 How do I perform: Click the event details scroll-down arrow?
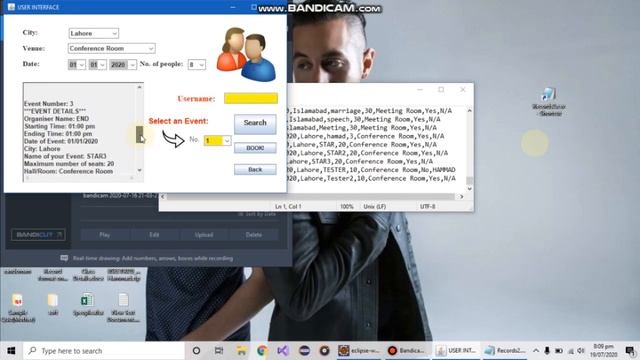[x=140, y=170]
